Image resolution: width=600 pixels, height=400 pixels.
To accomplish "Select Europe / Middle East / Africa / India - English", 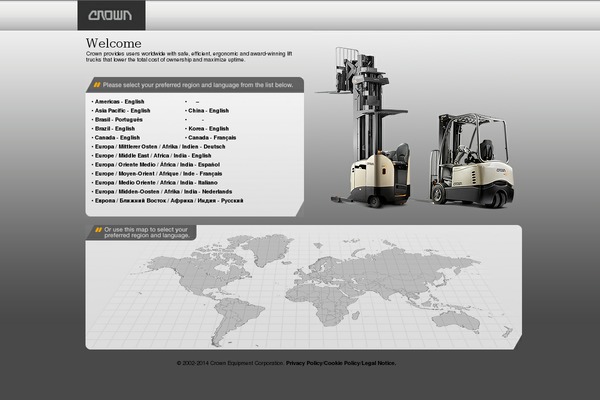I will tap(153, 156).
